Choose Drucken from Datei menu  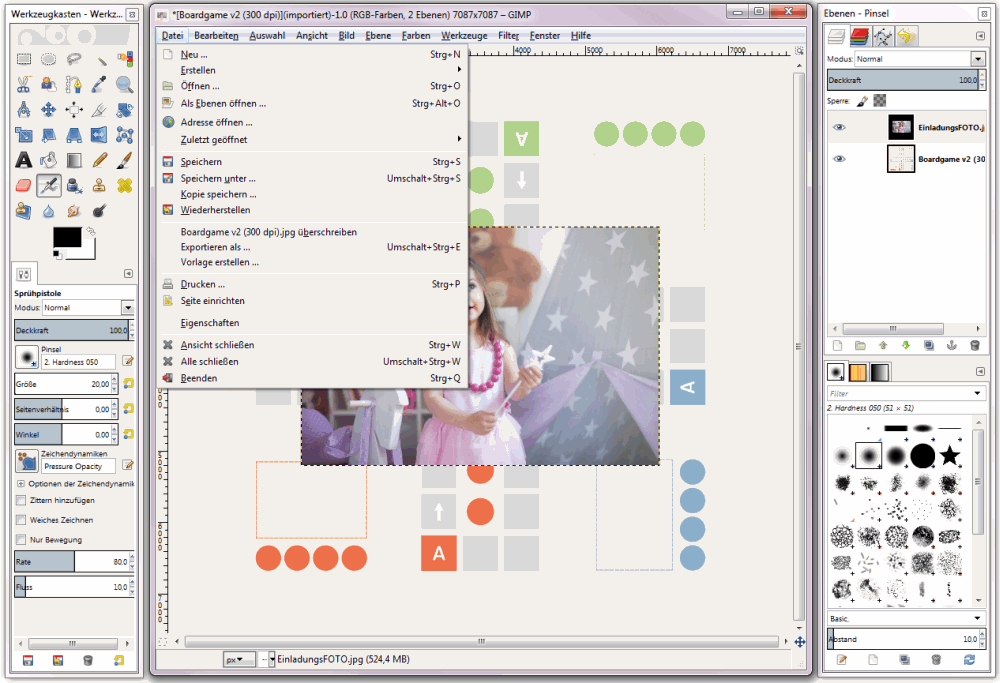coord(312,284)
